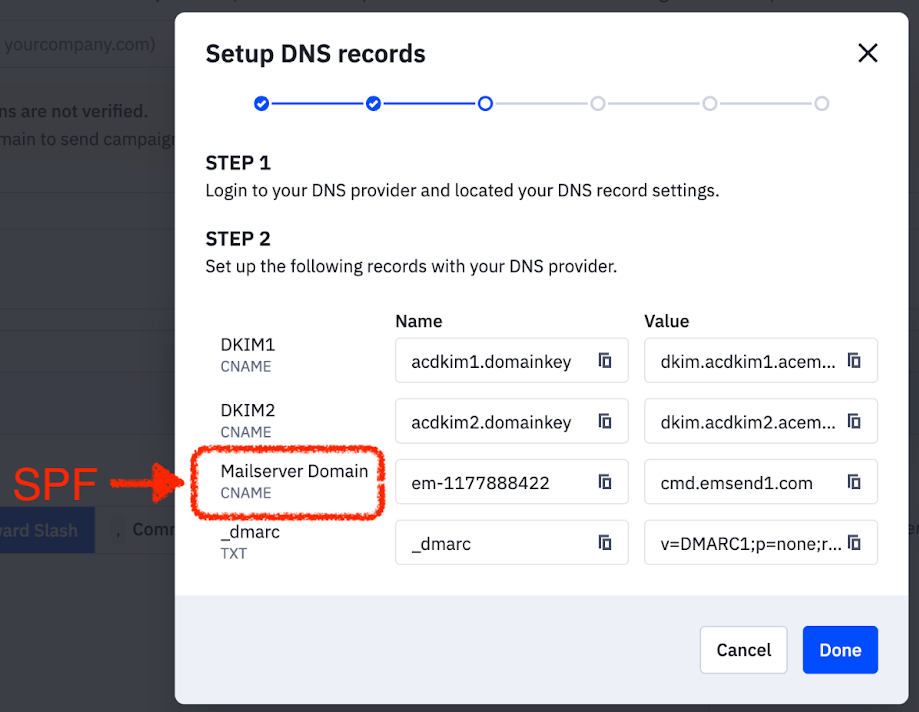This screenshot has height=712, width=919.
Task: Copy the cmd.emsend1.com value
Action: coord(853,482)
